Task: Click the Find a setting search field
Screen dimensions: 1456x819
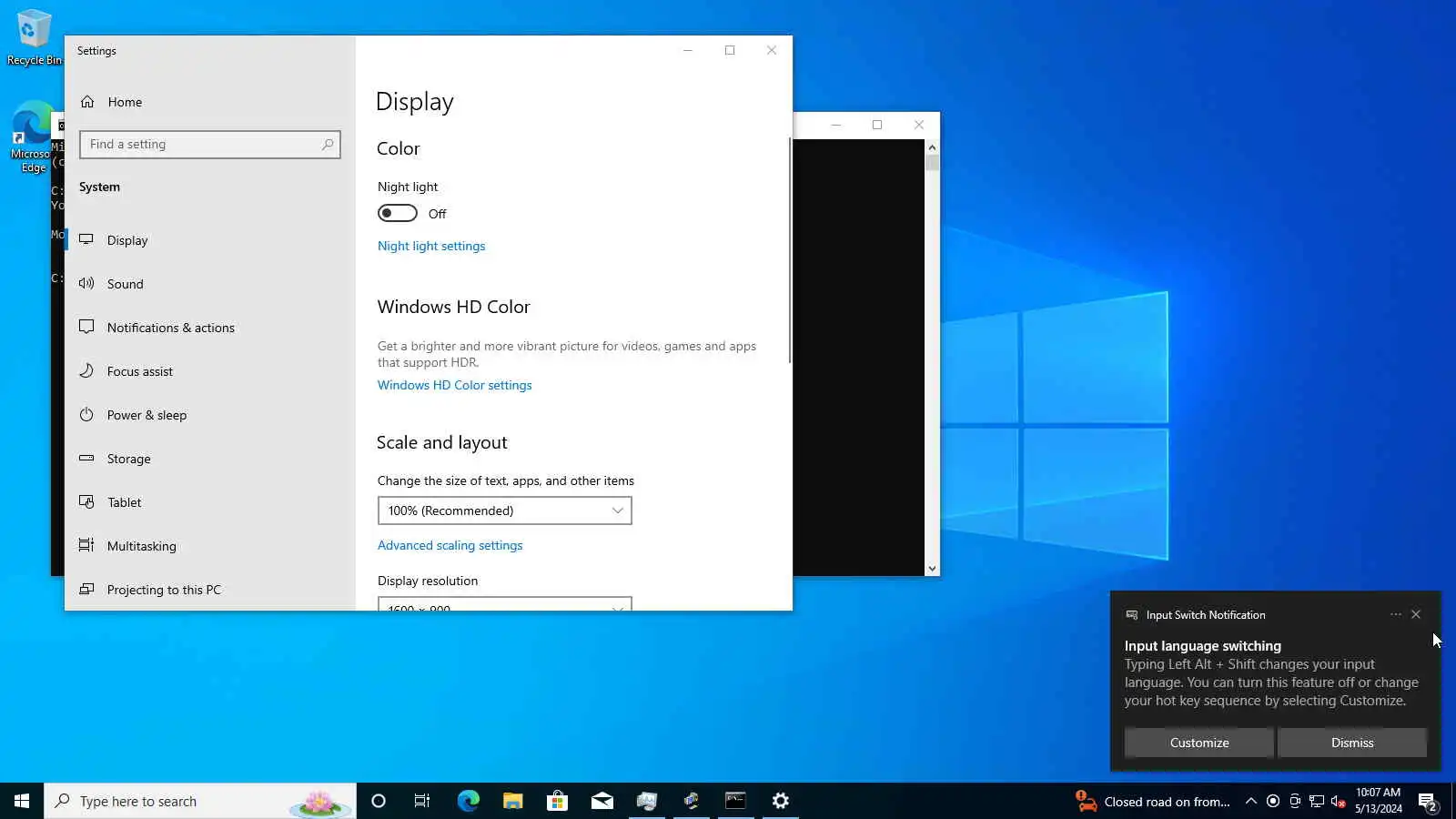Action: coord(210,144)
